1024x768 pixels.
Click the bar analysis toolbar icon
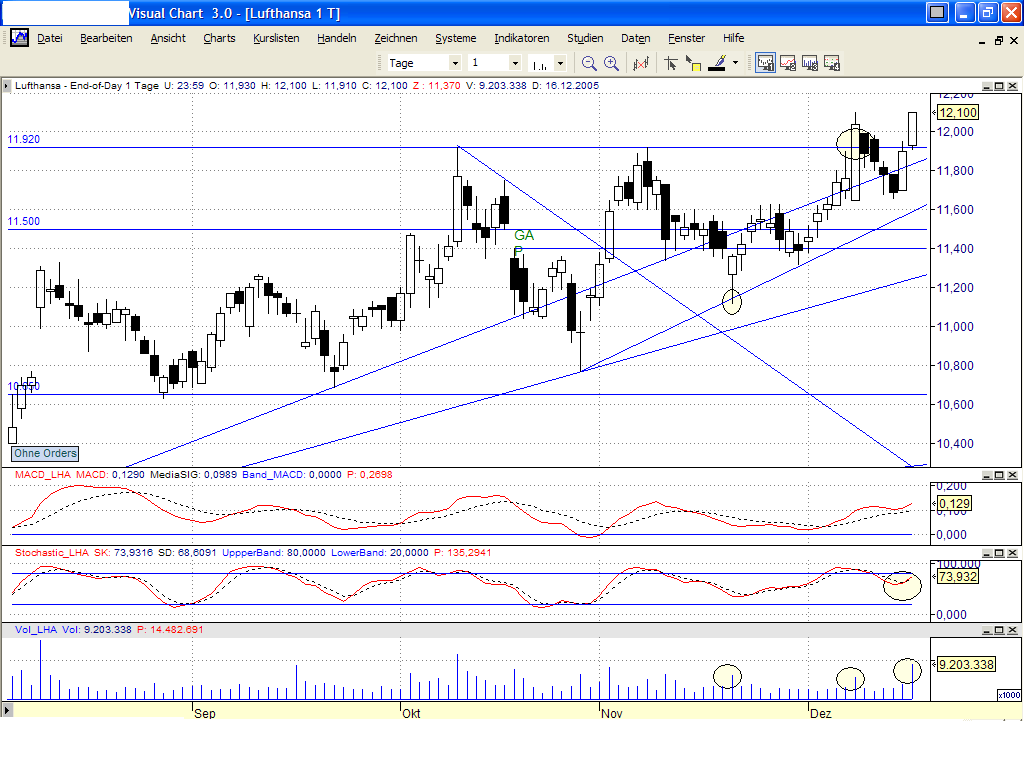click(639, 62)
